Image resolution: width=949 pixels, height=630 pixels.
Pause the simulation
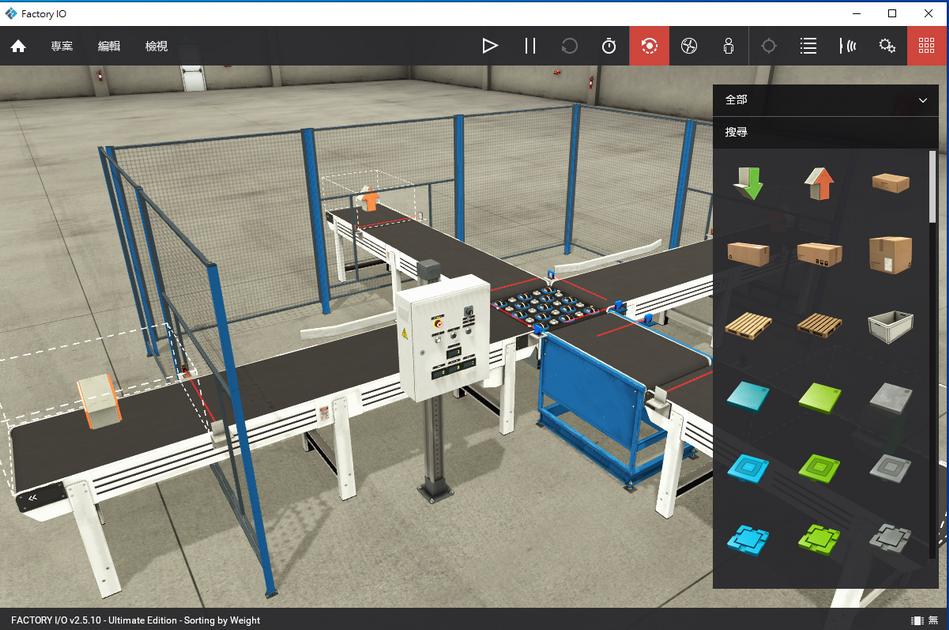pyautogui.click(x=530, y=46)
